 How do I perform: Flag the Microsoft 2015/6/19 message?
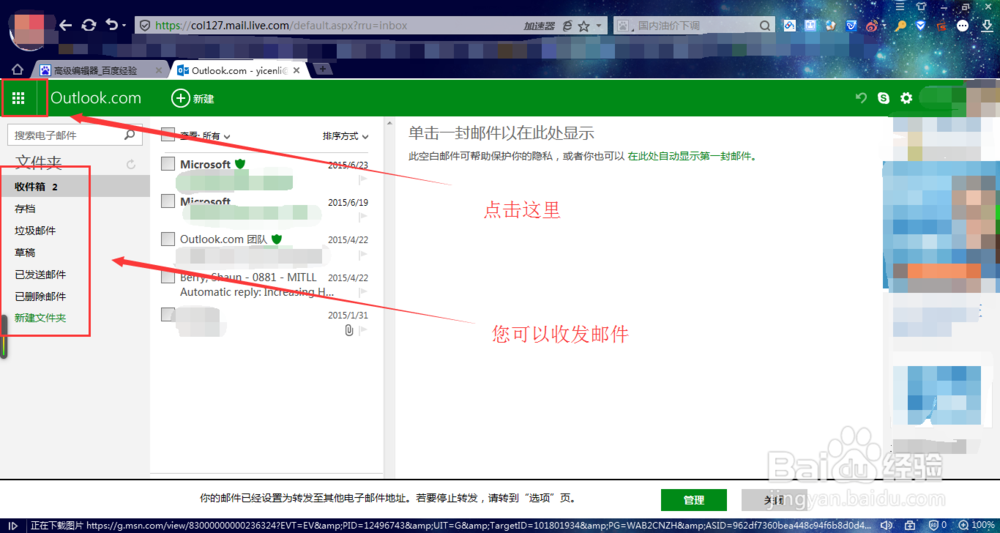coord(364,217)
